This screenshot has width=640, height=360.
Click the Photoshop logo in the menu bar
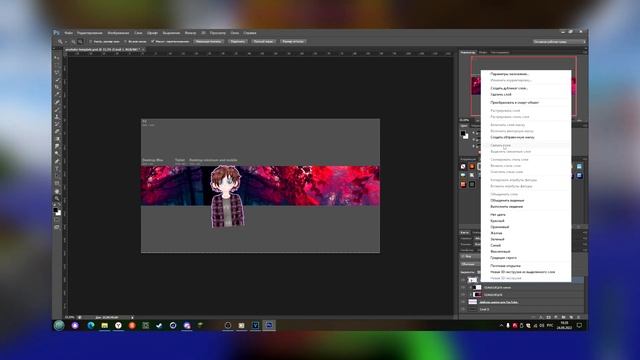(56, 33)
